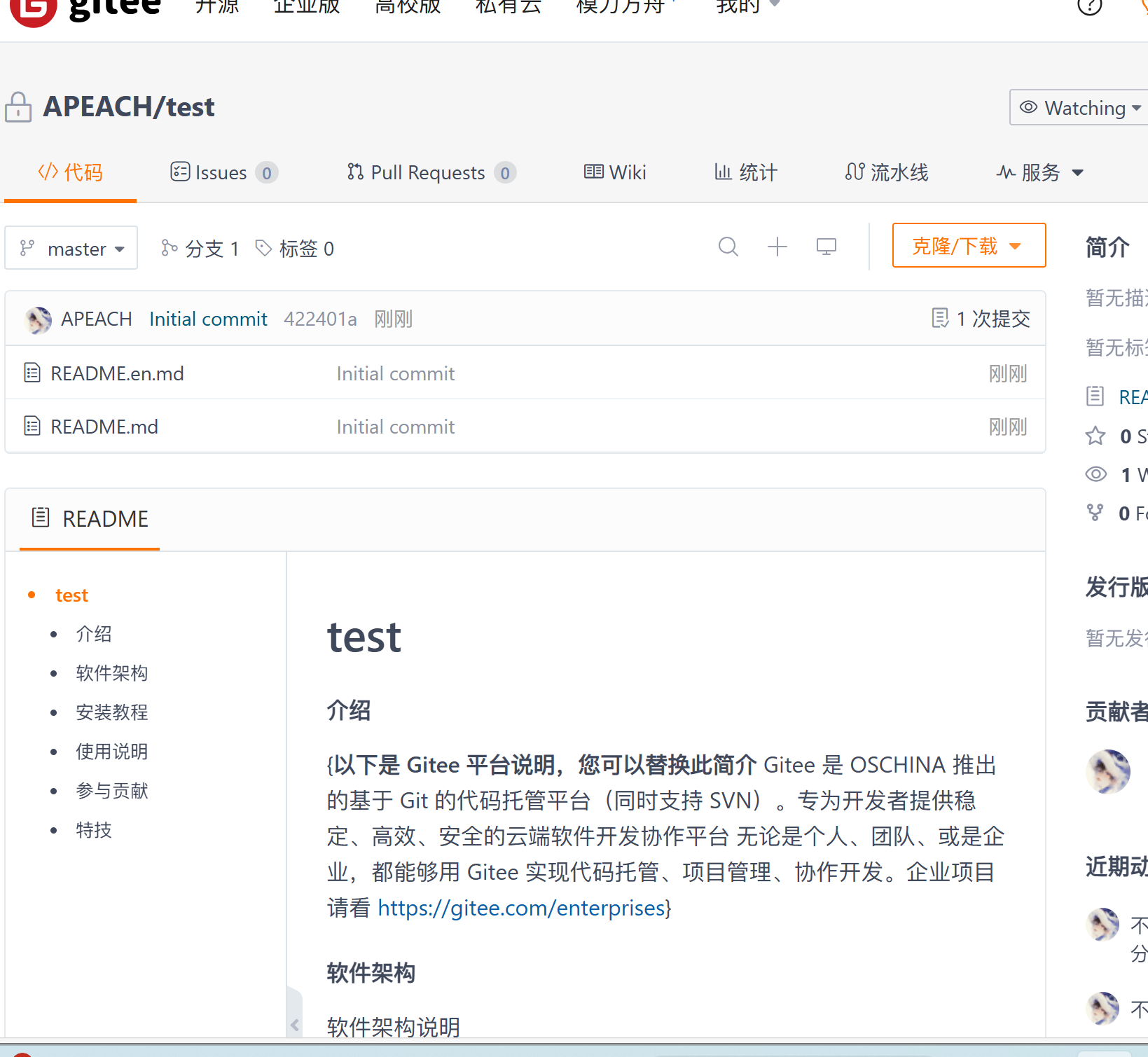Viewport: 1148px width, 1057px height.
Task: Jump to 介绍 in README outline
Action: point(94,634)
